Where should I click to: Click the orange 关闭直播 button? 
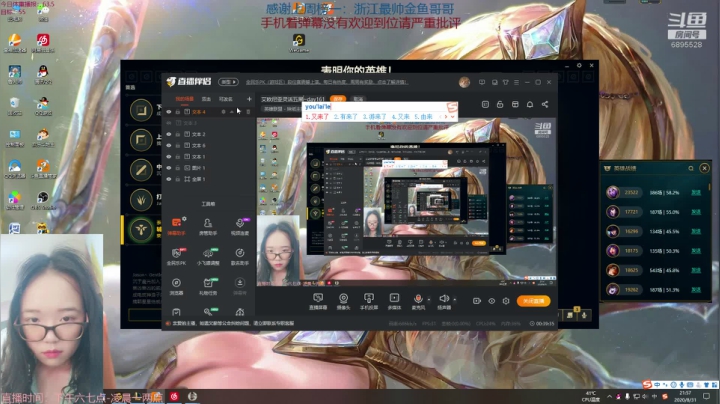534,301
